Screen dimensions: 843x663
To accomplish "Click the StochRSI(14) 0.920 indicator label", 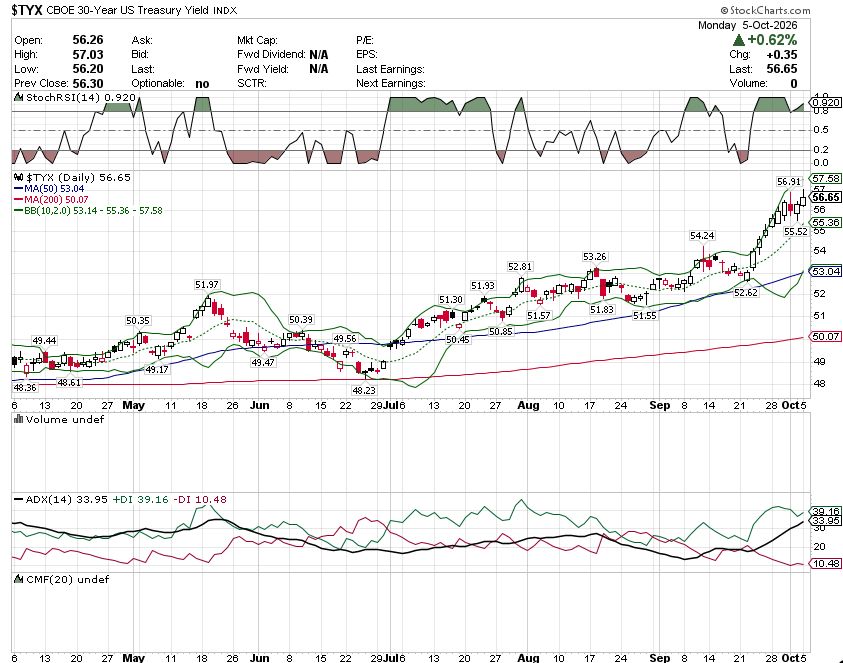I will click(x=81, y=98).
